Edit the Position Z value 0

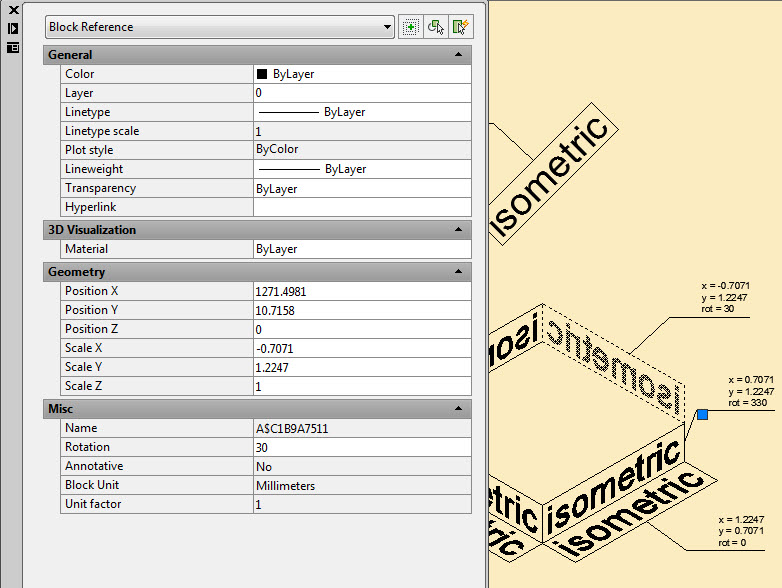coord(362,329)
